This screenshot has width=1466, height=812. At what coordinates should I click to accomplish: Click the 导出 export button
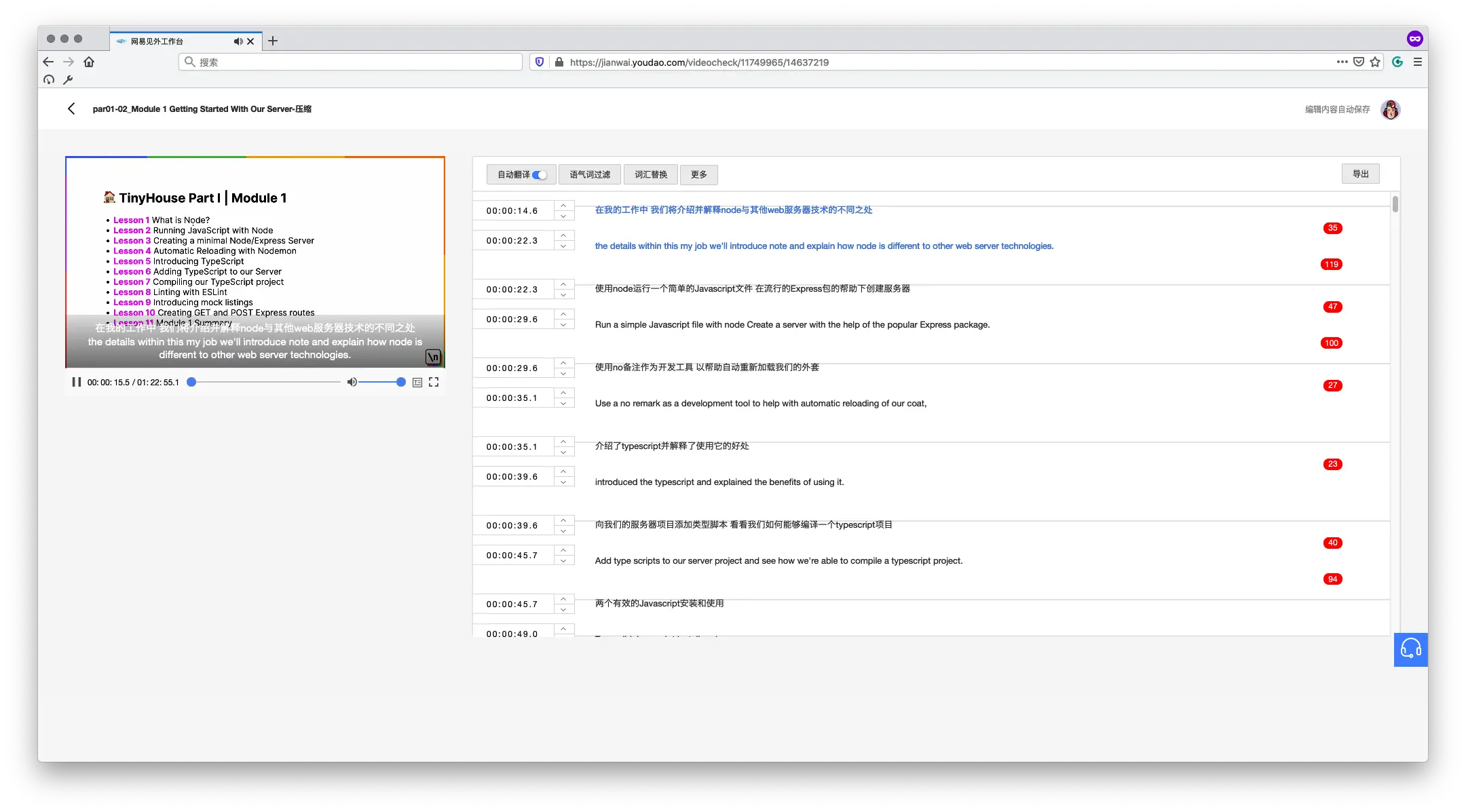coord(1360,174)
